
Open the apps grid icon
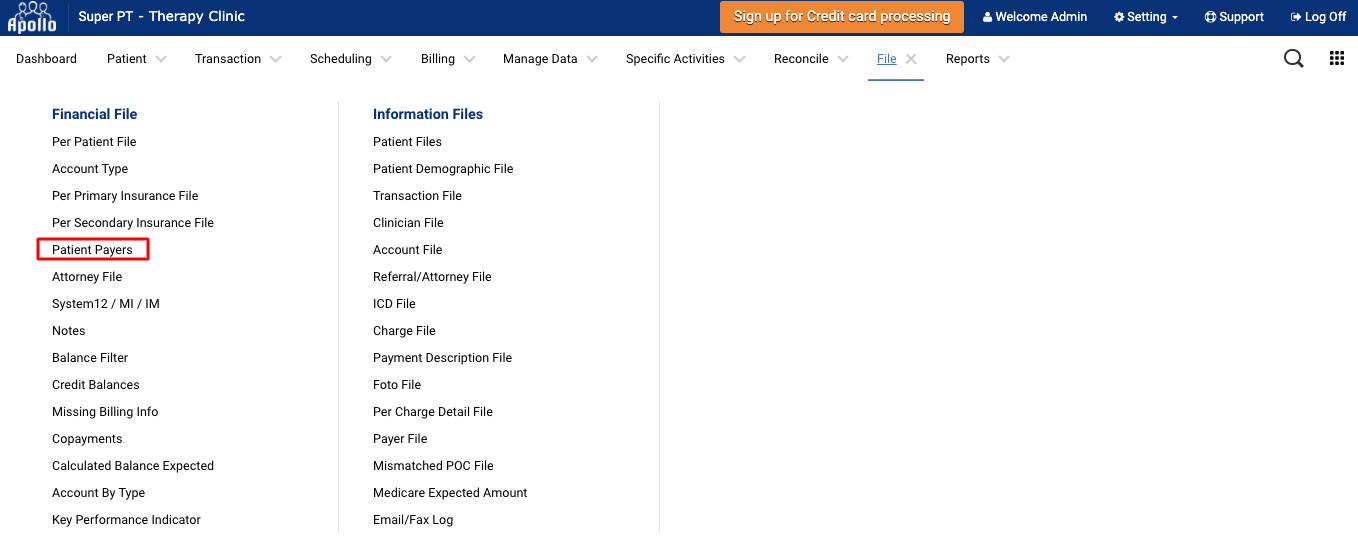(1337, 59)
